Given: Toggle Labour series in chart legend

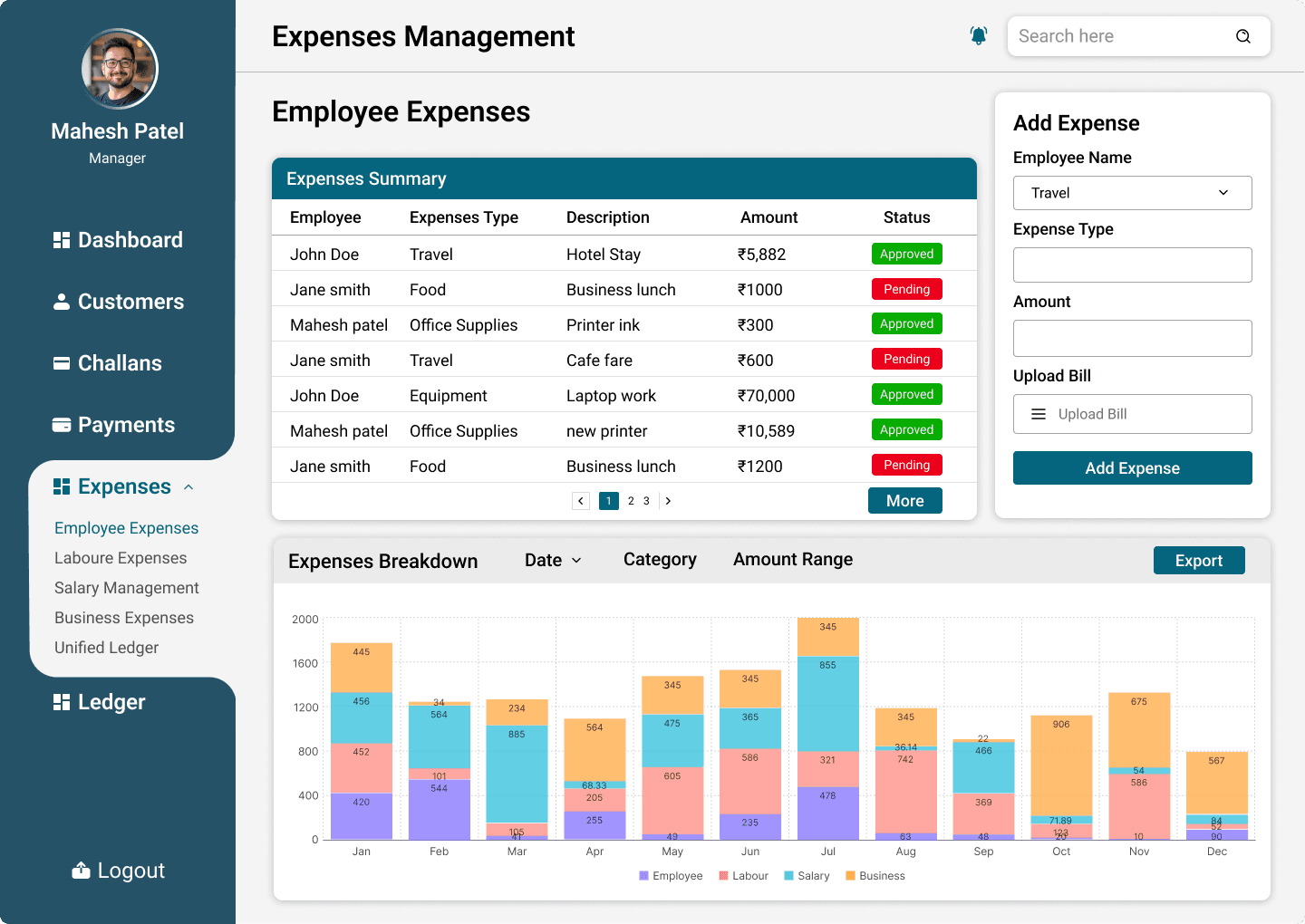Looking at the screenshot, I should [743, 876].
